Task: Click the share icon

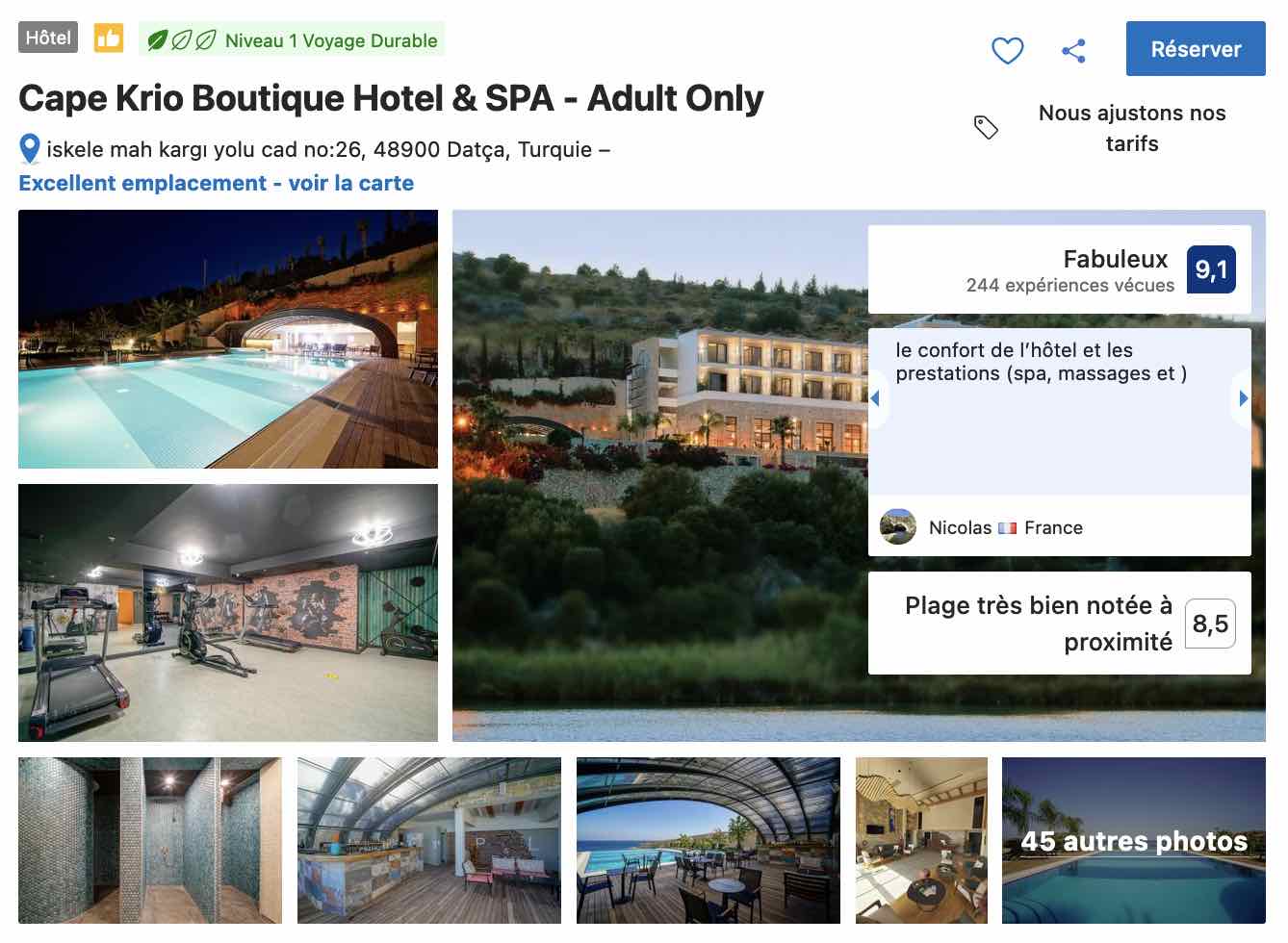Action: coord(1073,51)
